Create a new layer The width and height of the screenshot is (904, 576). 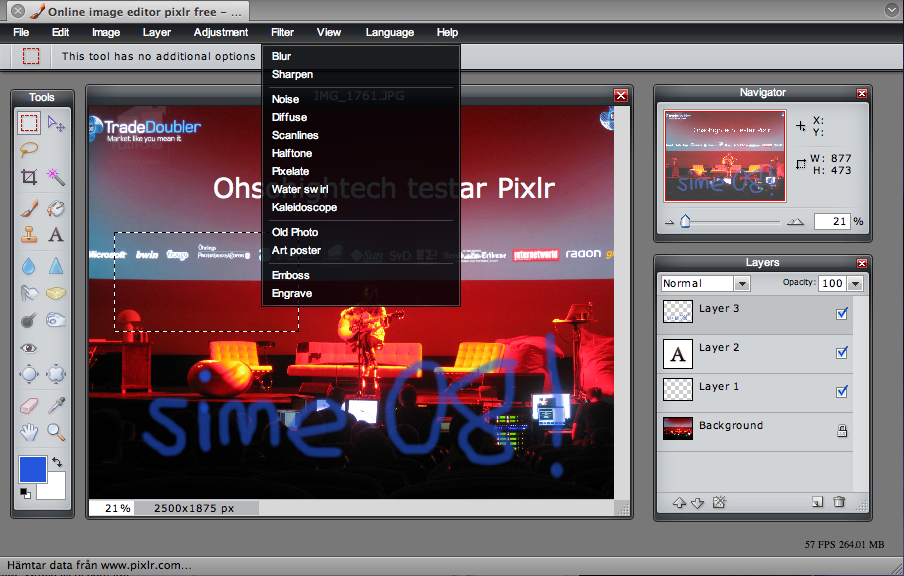[818, 502]
